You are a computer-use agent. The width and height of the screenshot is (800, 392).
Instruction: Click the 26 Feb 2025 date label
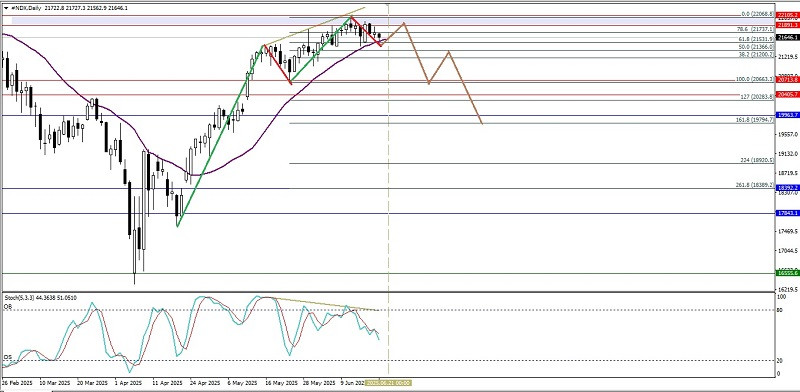pos(16,382)
